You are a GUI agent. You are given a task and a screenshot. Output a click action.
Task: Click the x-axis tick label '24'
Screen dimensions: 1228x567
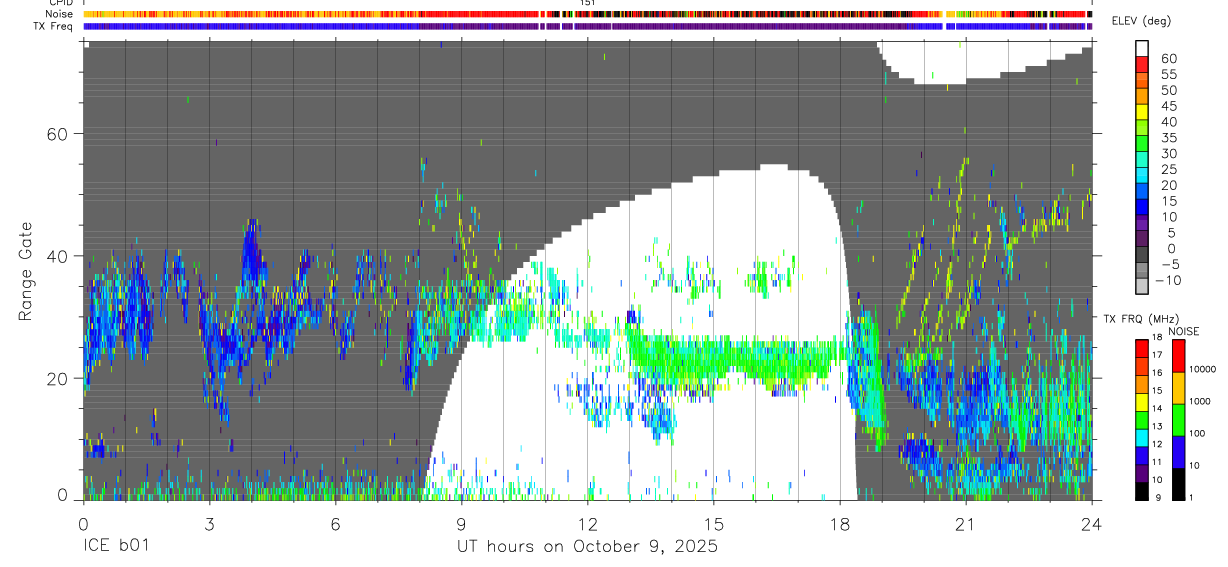tap(1091, 523)
